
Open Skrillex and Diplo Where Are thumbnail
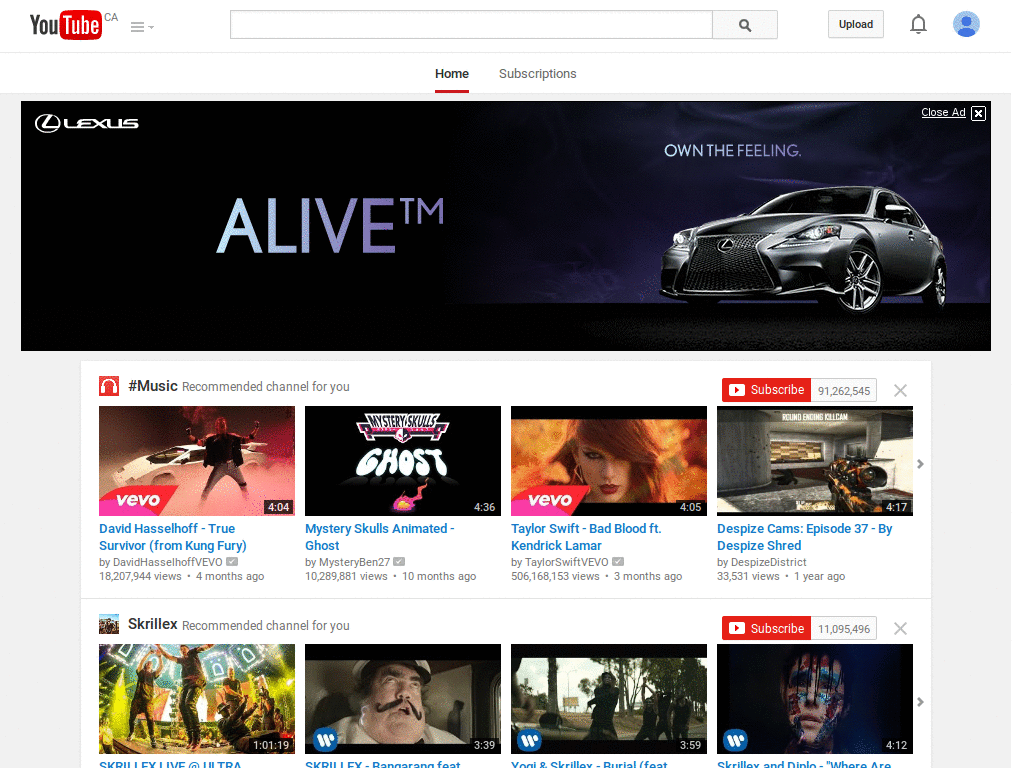coord(815,699)
